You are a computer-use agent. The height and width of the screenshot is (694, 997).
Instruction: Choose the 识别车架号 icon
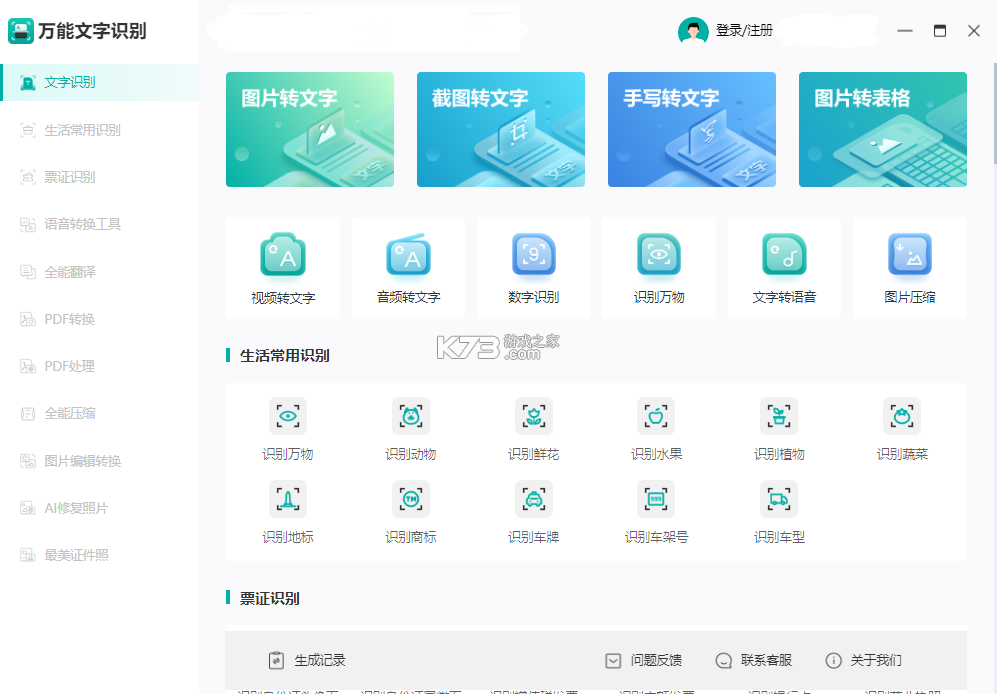(x=656, y=499)
